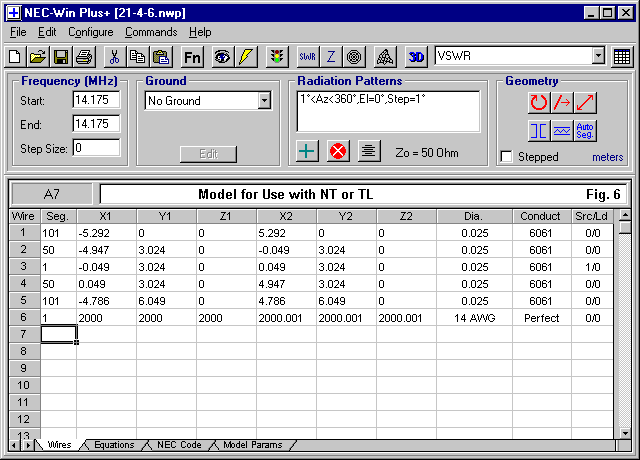Open the Configure menu
640x460 pixels.
point(90,32)
